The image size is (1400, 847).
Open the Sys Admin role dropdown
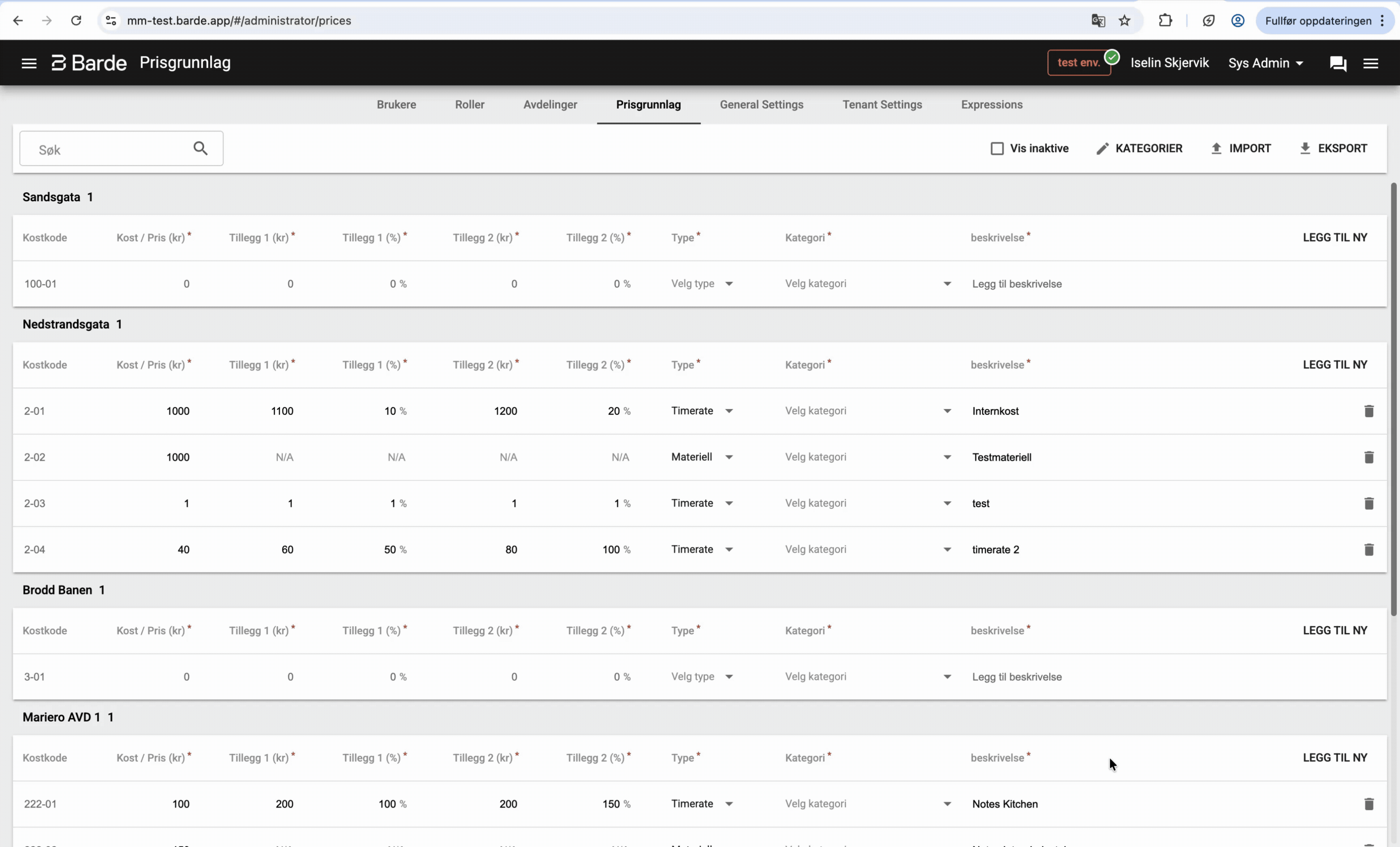[x=1266, y=63]
